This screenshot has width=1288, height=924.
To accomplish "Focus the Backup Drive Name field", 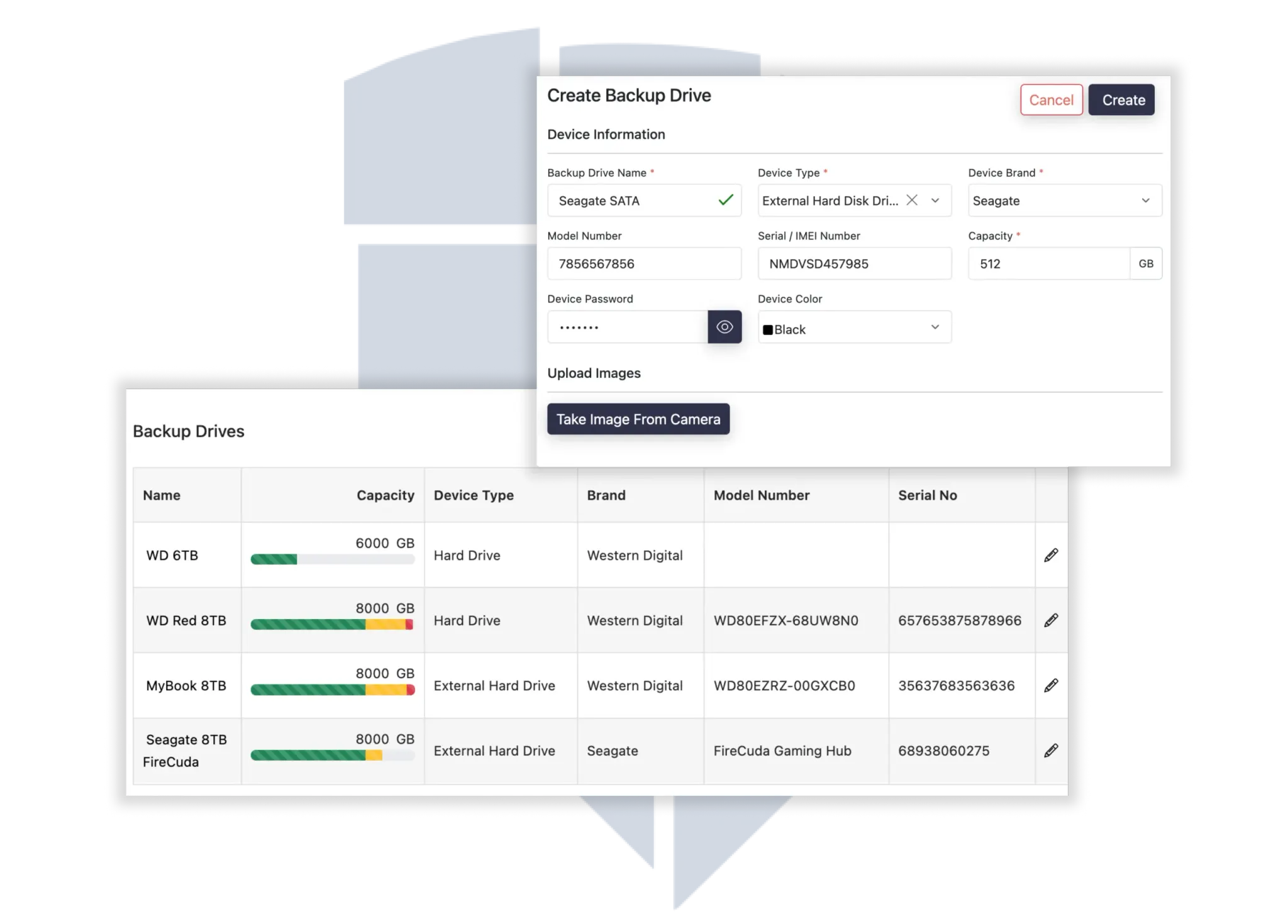I will (644, 201).
